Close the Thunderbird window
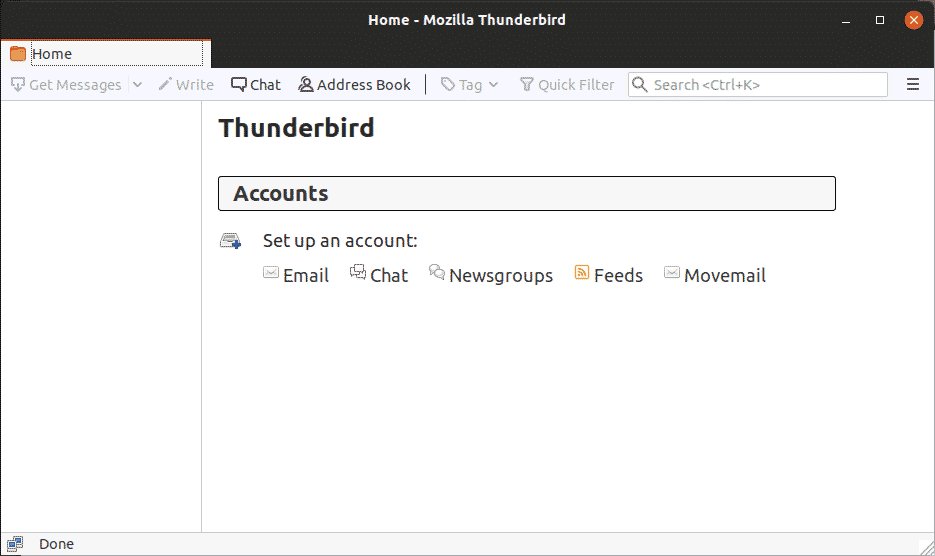935x556 pixels. point(914,20)
